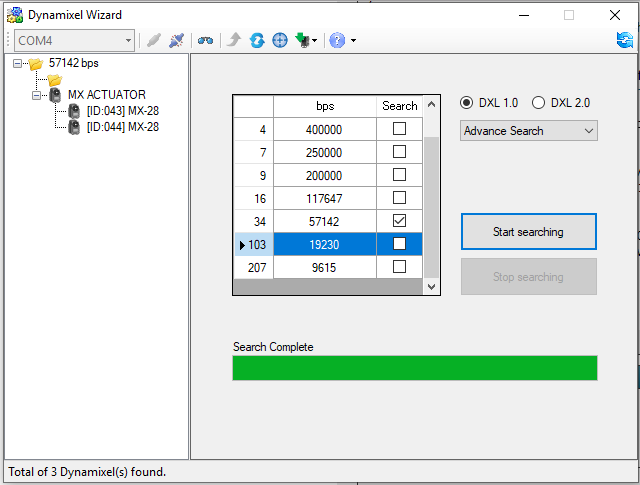Image resolution: width=640 pixels, height=485 pixels.
Task: Click the bps column header
Action: pyautogui.click(x=325, y=107)
